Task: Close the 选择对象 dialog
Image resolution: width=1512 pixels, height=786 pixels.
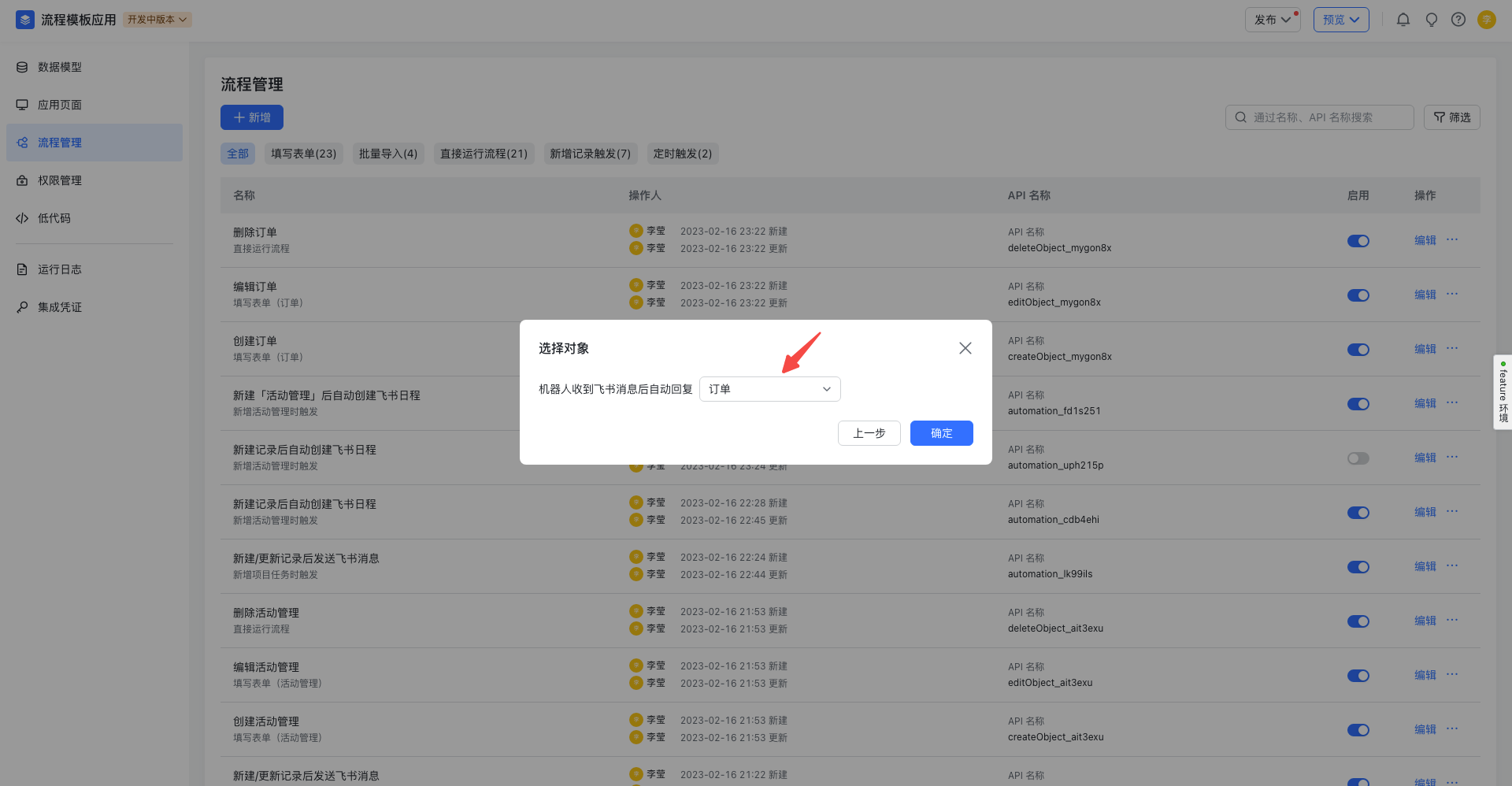Action: click(x=965, y=348)
